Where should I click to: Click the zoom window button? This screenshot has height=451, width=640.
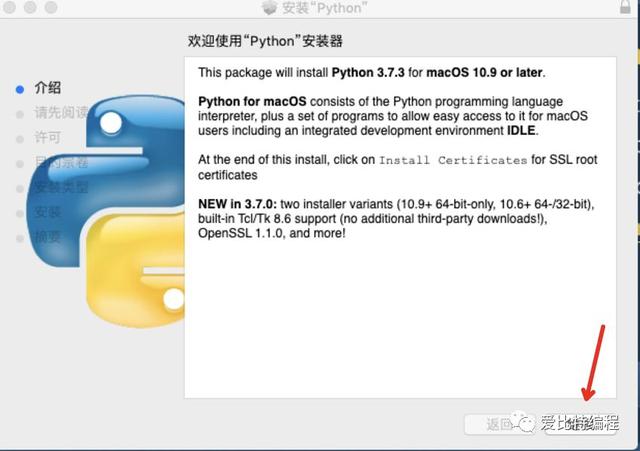(x=51, y=7)
